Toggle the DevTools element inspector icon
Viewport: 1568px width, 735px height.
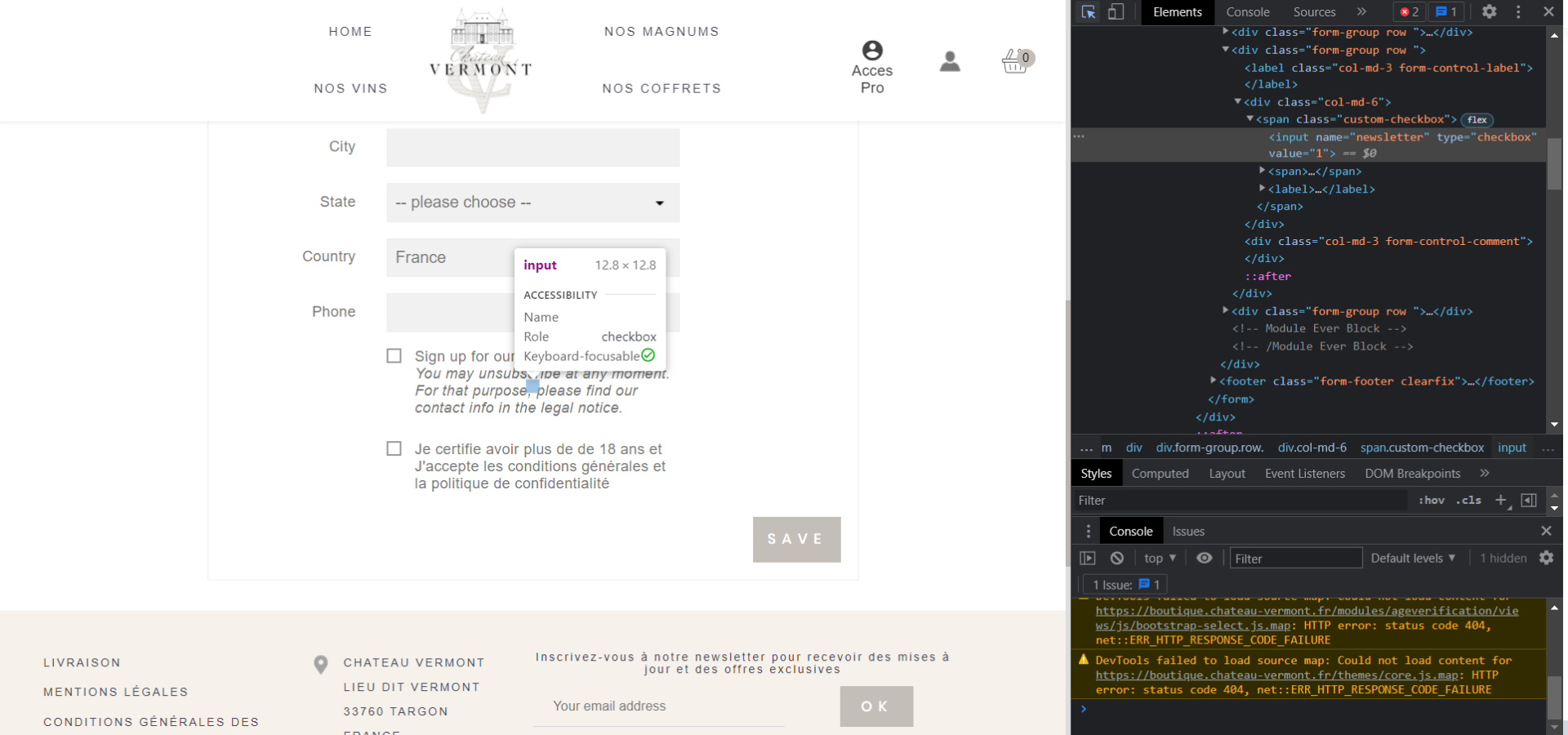click(1089, 11)
